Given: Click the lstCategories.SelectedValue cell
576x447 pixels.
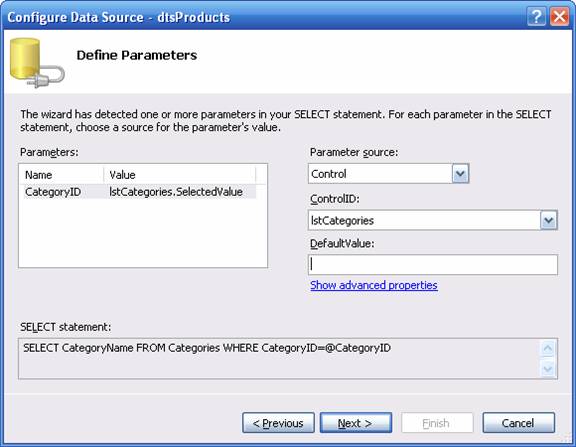Looking at the screenshot, I should (x=176, y=192).
